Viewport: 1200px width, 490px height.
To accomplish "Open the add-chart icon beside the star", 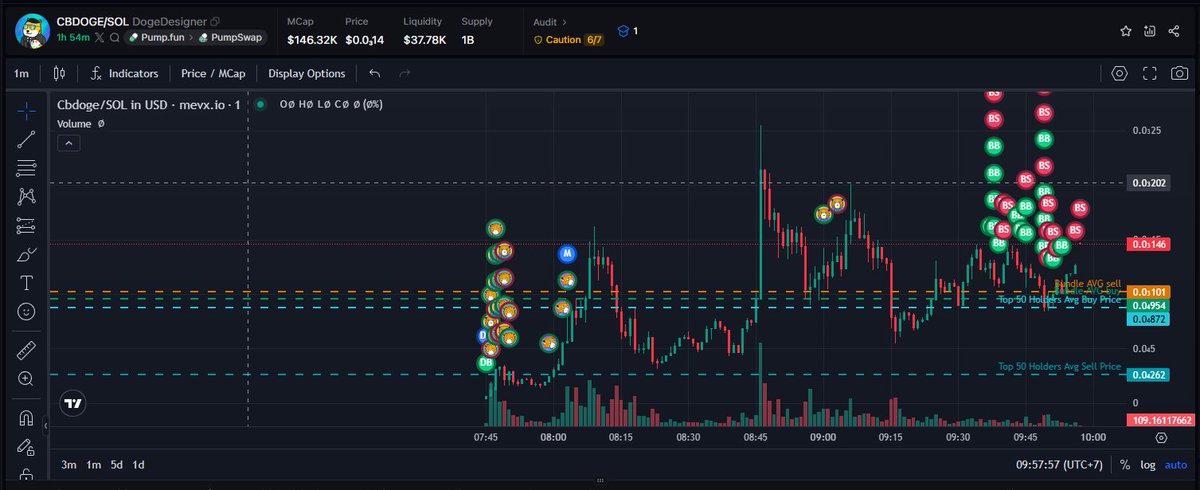I will click(1150, 31).
